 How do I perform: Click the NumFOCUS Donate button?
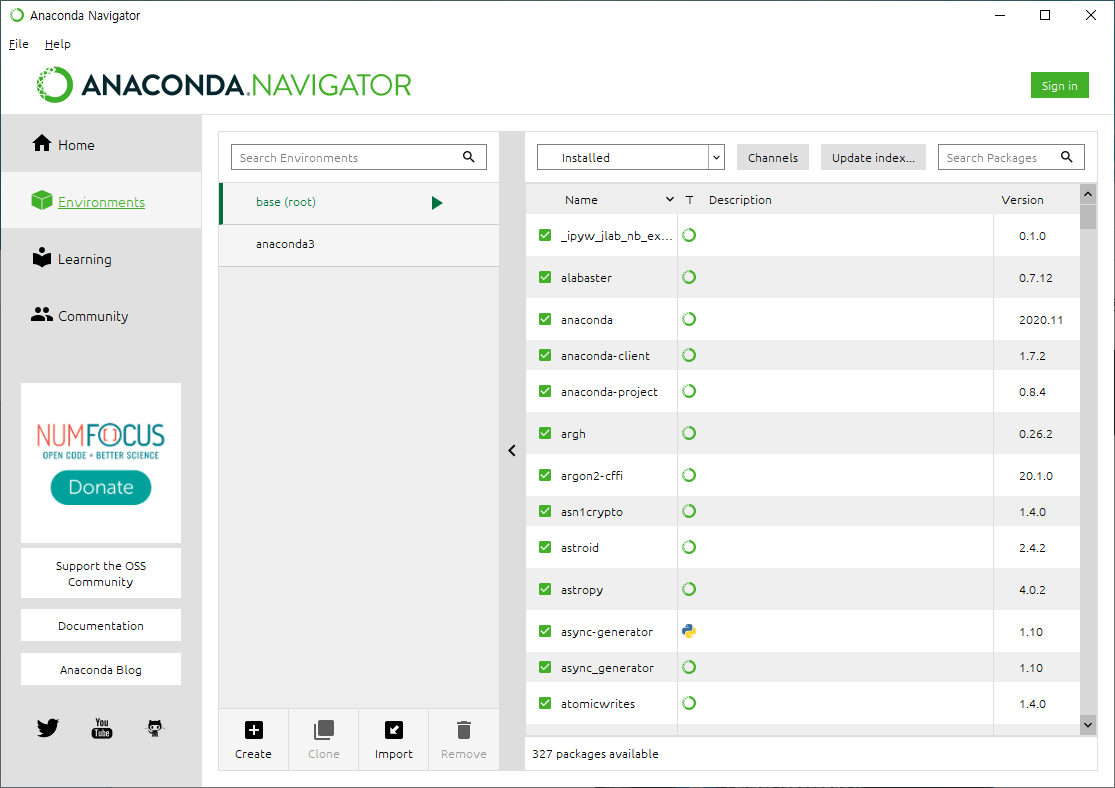click(101, 487)
